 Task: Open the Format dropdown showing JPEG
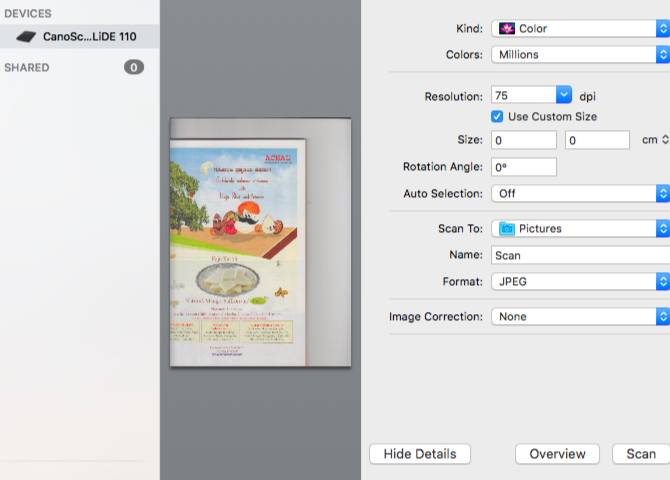pos(580,282)
